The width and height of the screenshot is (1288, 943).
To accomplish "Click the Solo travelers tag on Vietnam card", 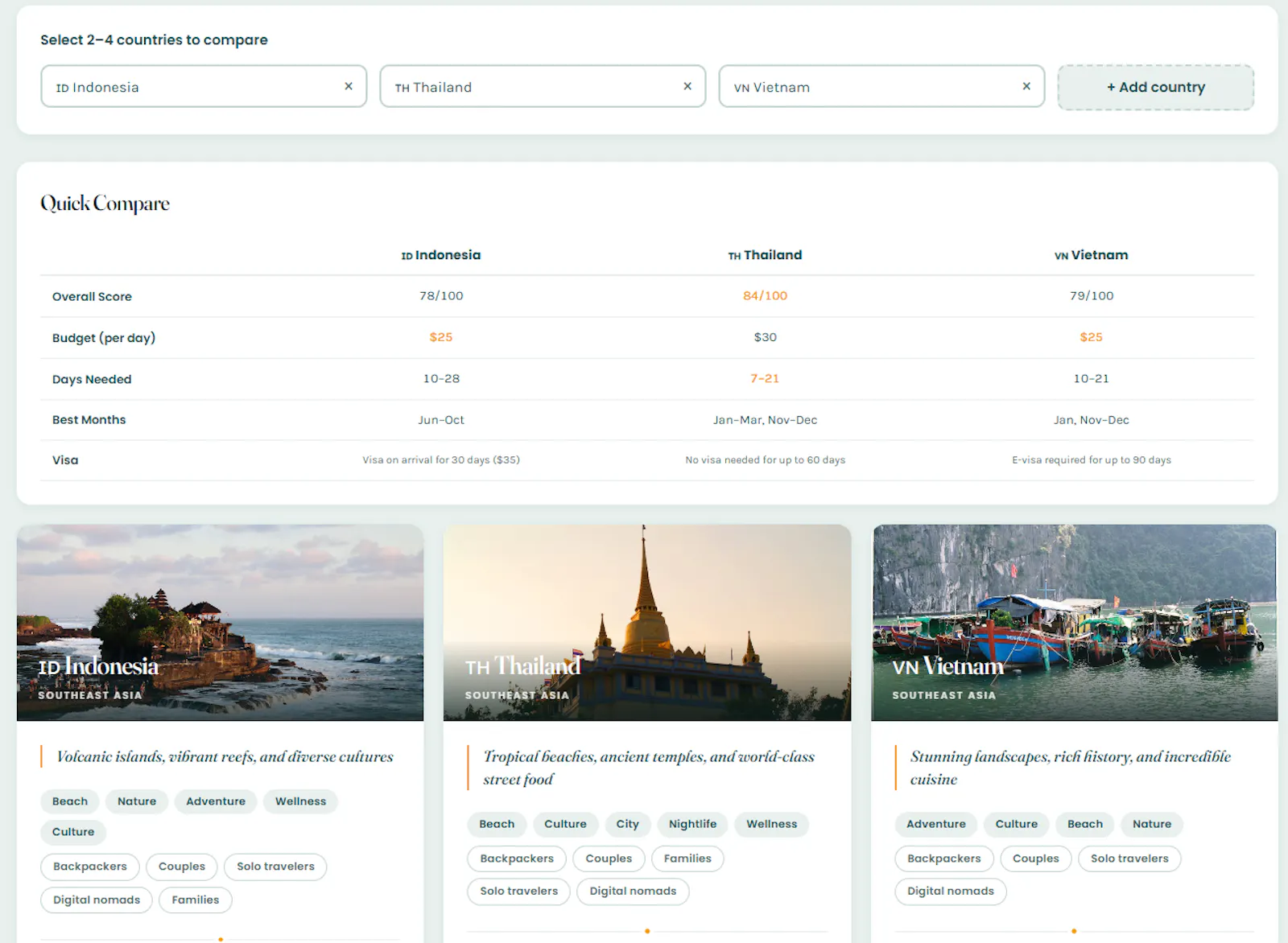I will (1129, 859).
